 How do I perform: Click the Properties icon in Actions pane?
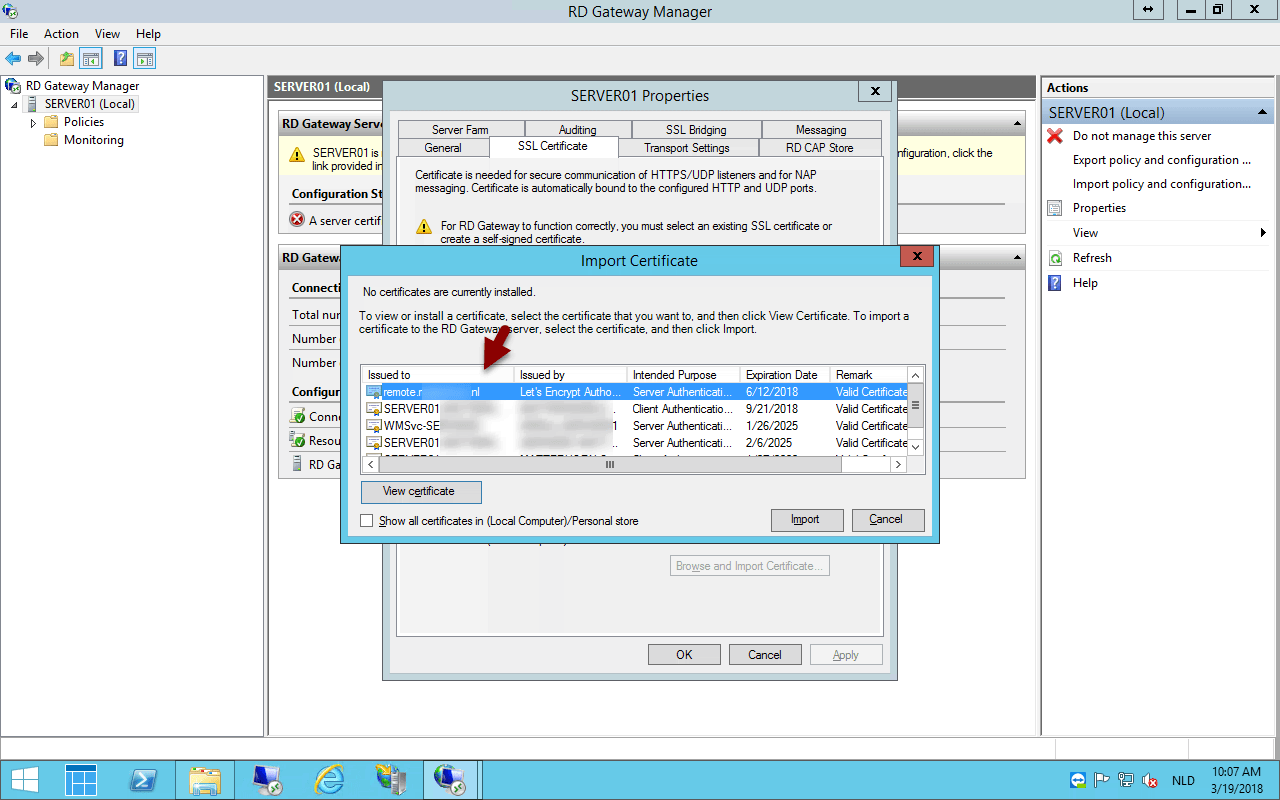click(1055, 208)
